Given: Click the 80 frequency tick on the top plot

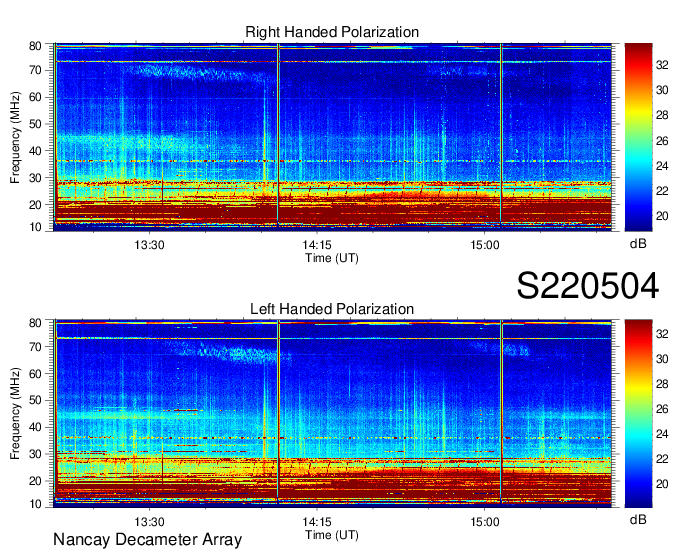Looking at the screenshot, I should coord(35,46).
